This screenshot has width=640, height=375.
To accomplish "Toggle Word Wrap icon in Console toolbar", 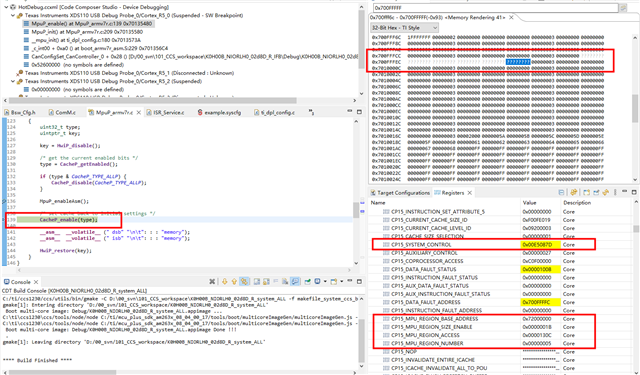I will tap(276, 281).
